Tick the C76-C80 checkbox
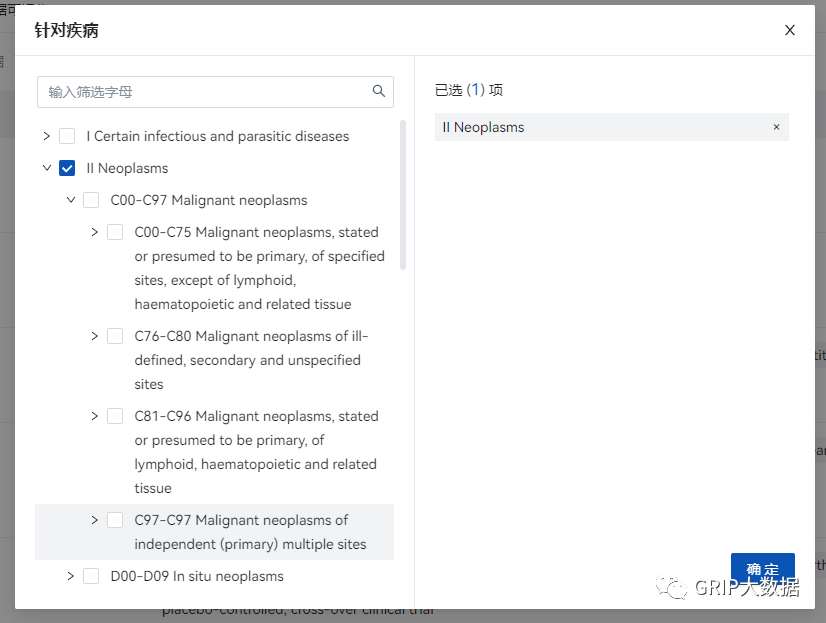This screenshot has width=826, height=623. click(x=115, y=336)
